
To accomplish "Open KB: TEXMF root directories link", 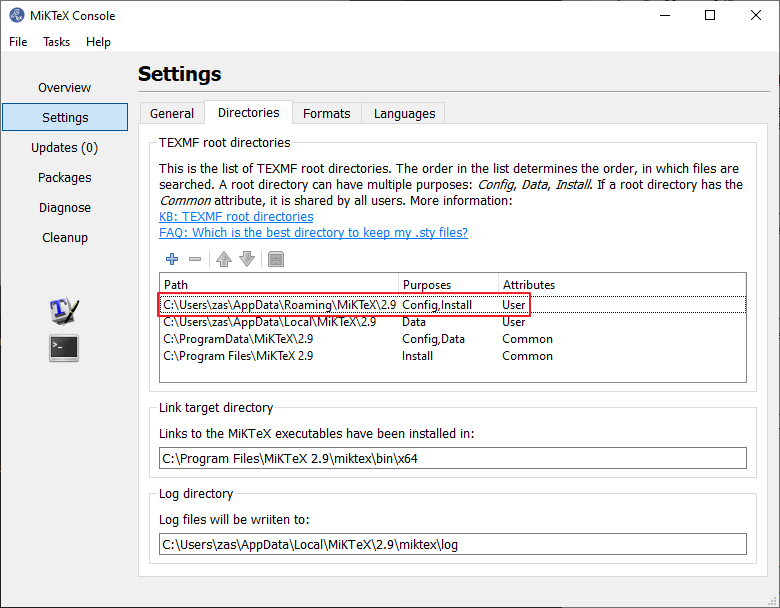I will [x=236, y=216].
